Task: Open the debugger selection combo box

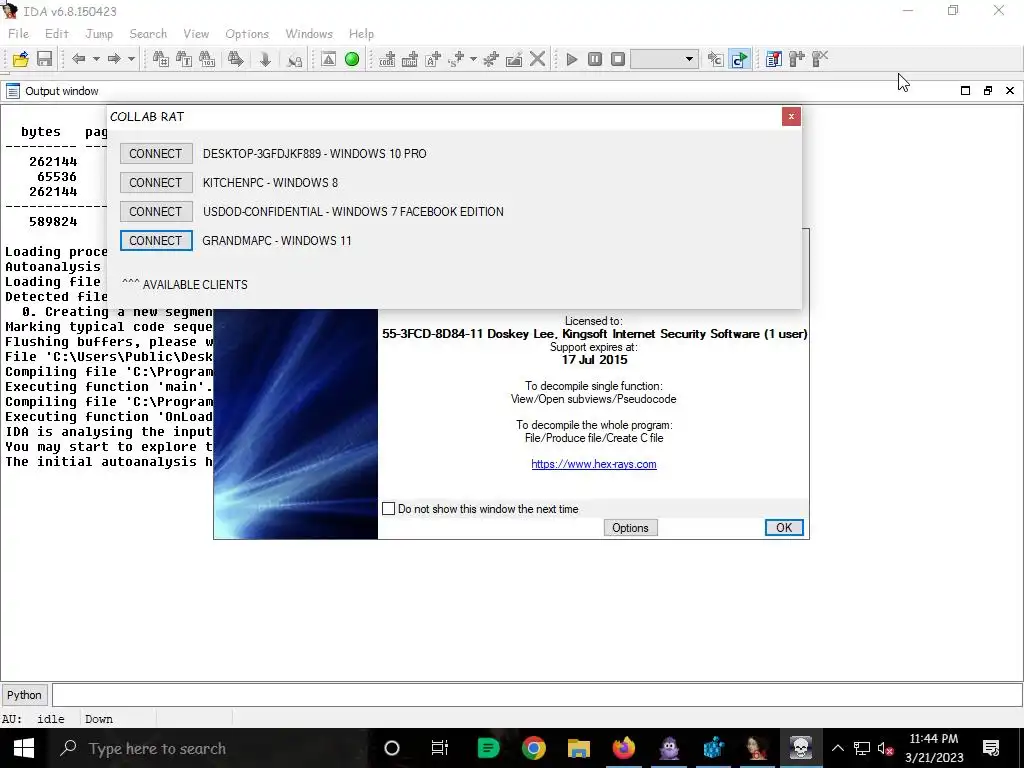Action: point(664,59)
